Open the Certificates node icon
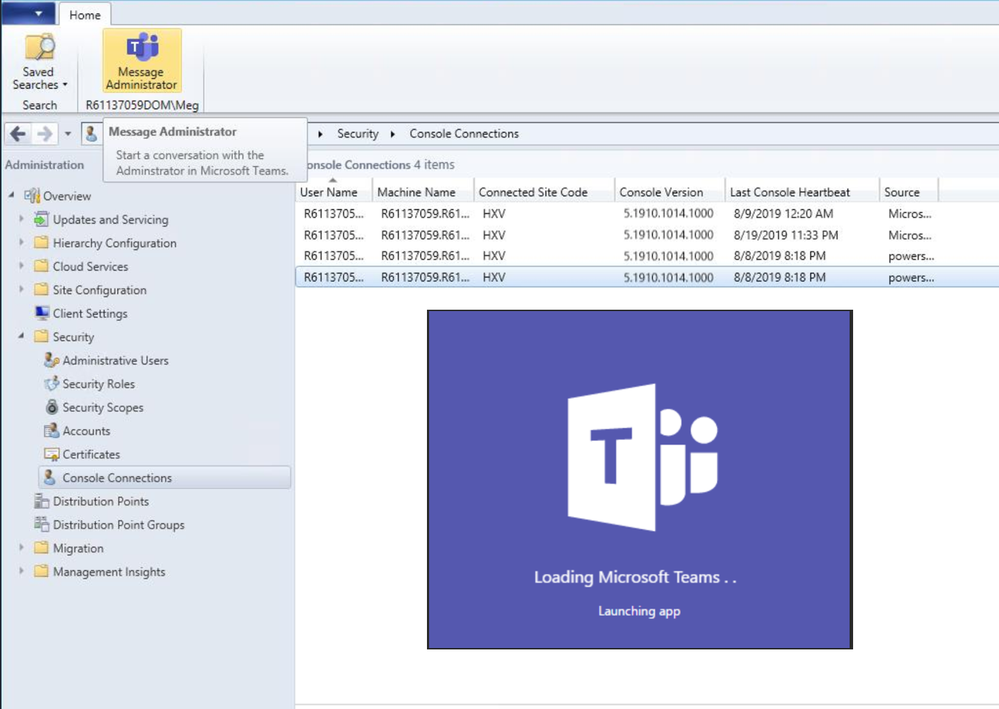 52,454
